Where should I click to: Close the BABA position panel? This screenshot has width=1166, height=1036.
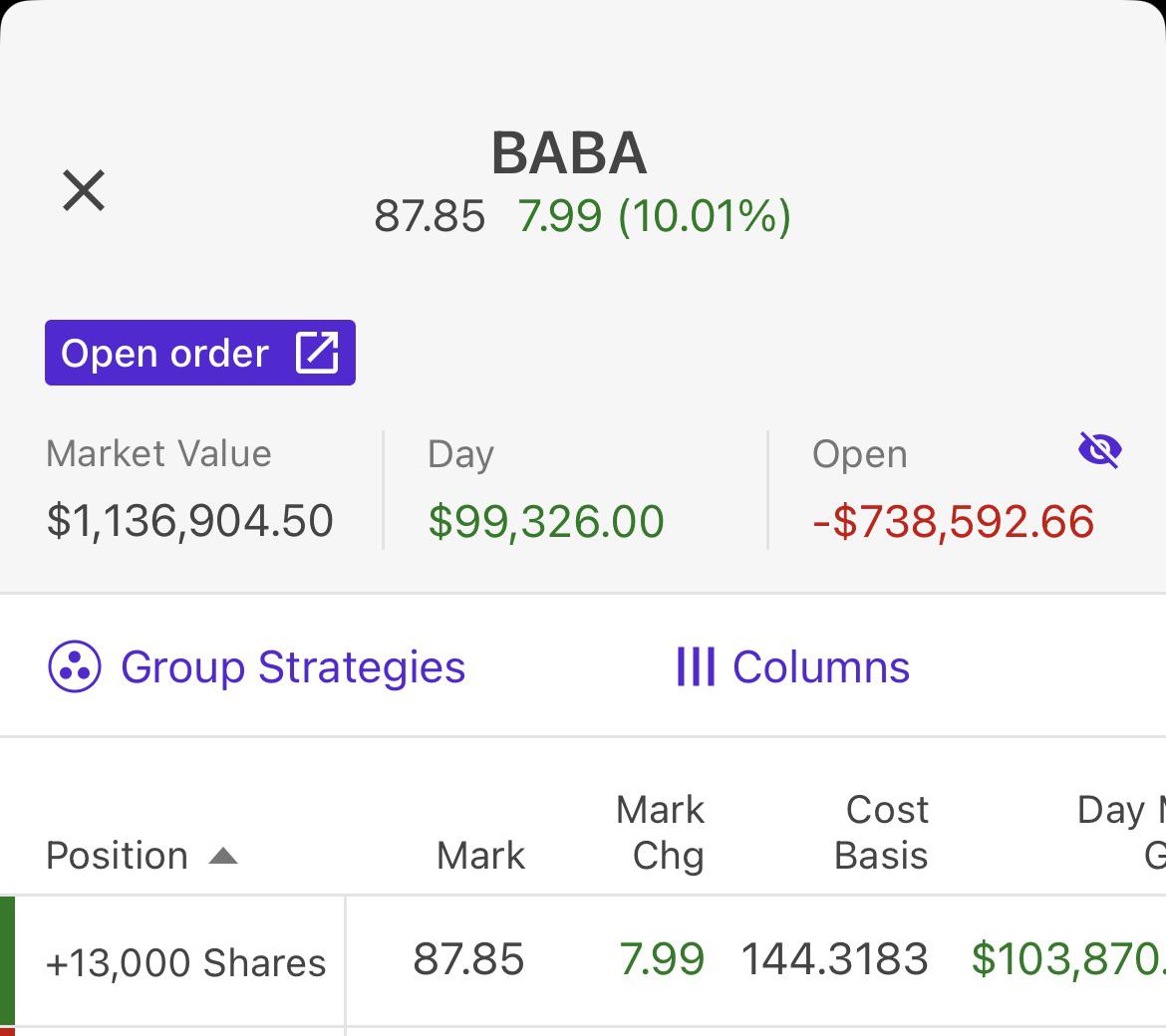pyautogui.click(x=84, y=190)
